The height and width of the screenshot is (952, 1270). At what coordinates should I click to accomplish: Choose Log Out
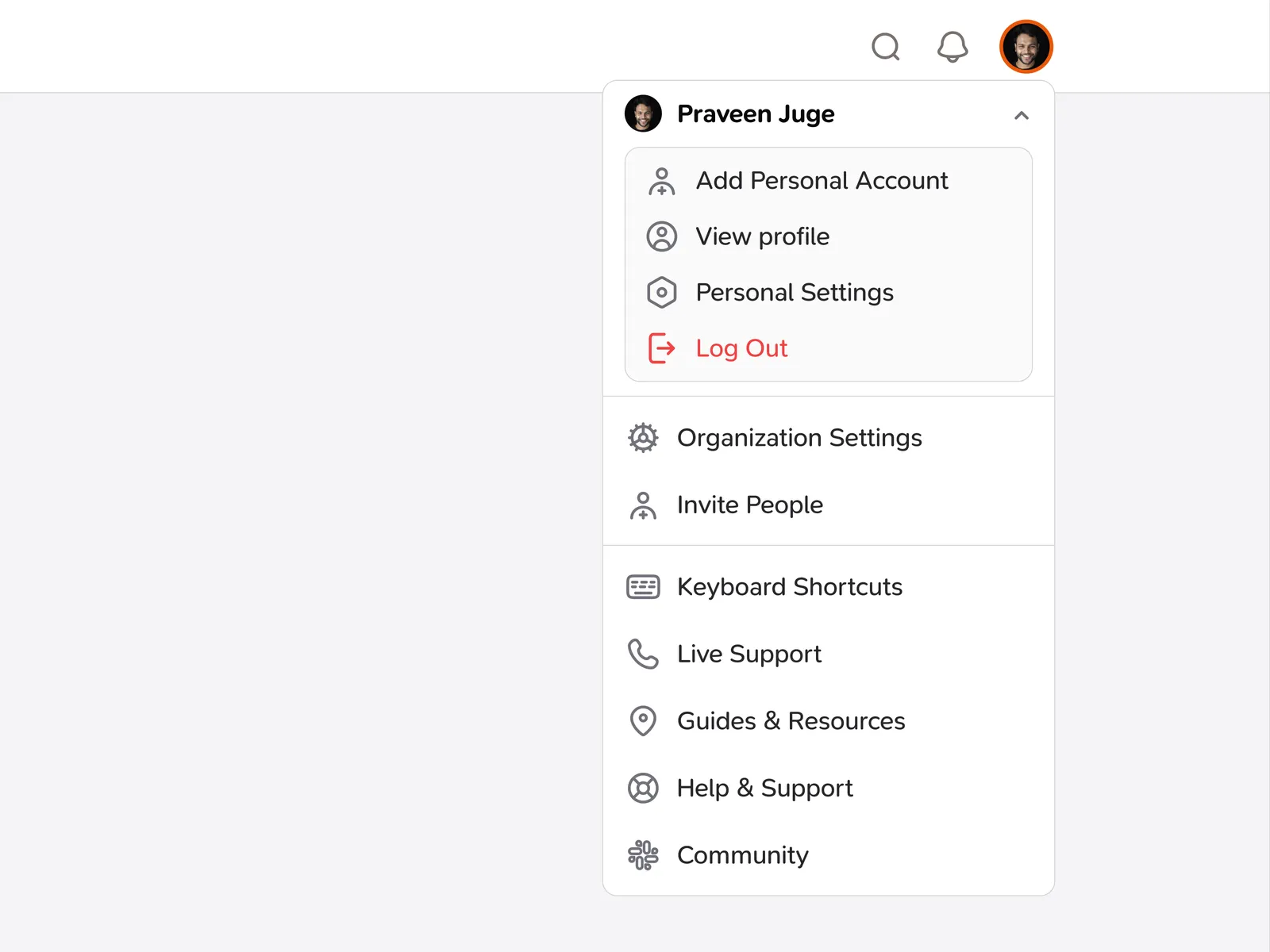(741, 348)
